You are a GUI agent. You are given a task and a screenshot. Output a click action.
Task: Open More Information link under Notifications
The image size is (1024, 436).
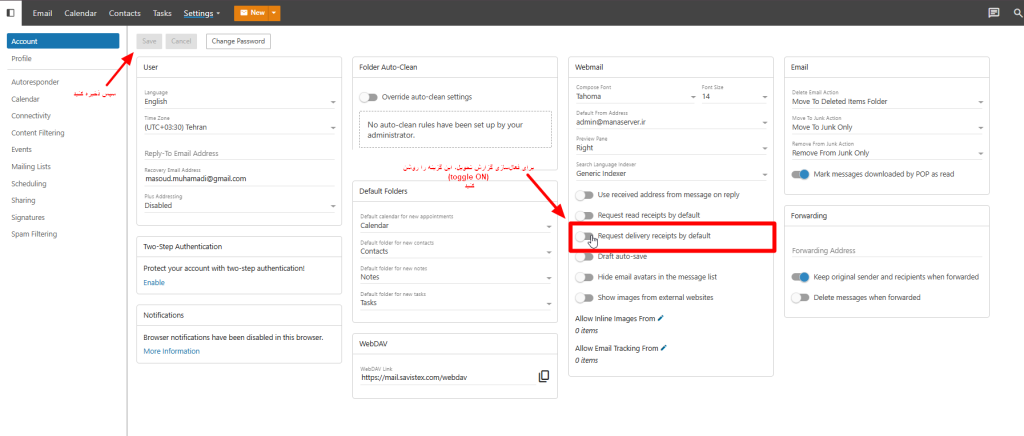pos(171,351)
